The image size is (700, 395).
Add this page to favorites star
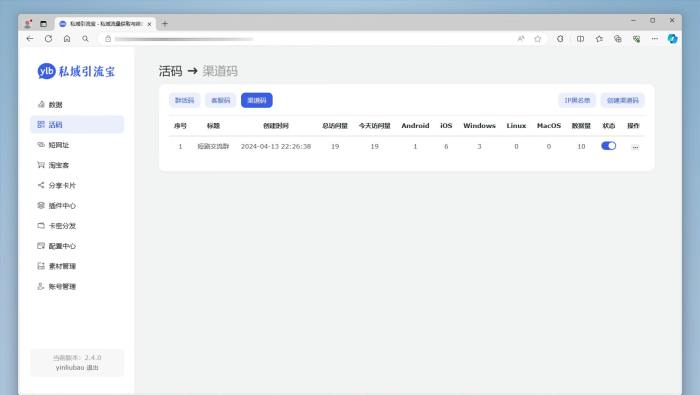pos(538,39)
